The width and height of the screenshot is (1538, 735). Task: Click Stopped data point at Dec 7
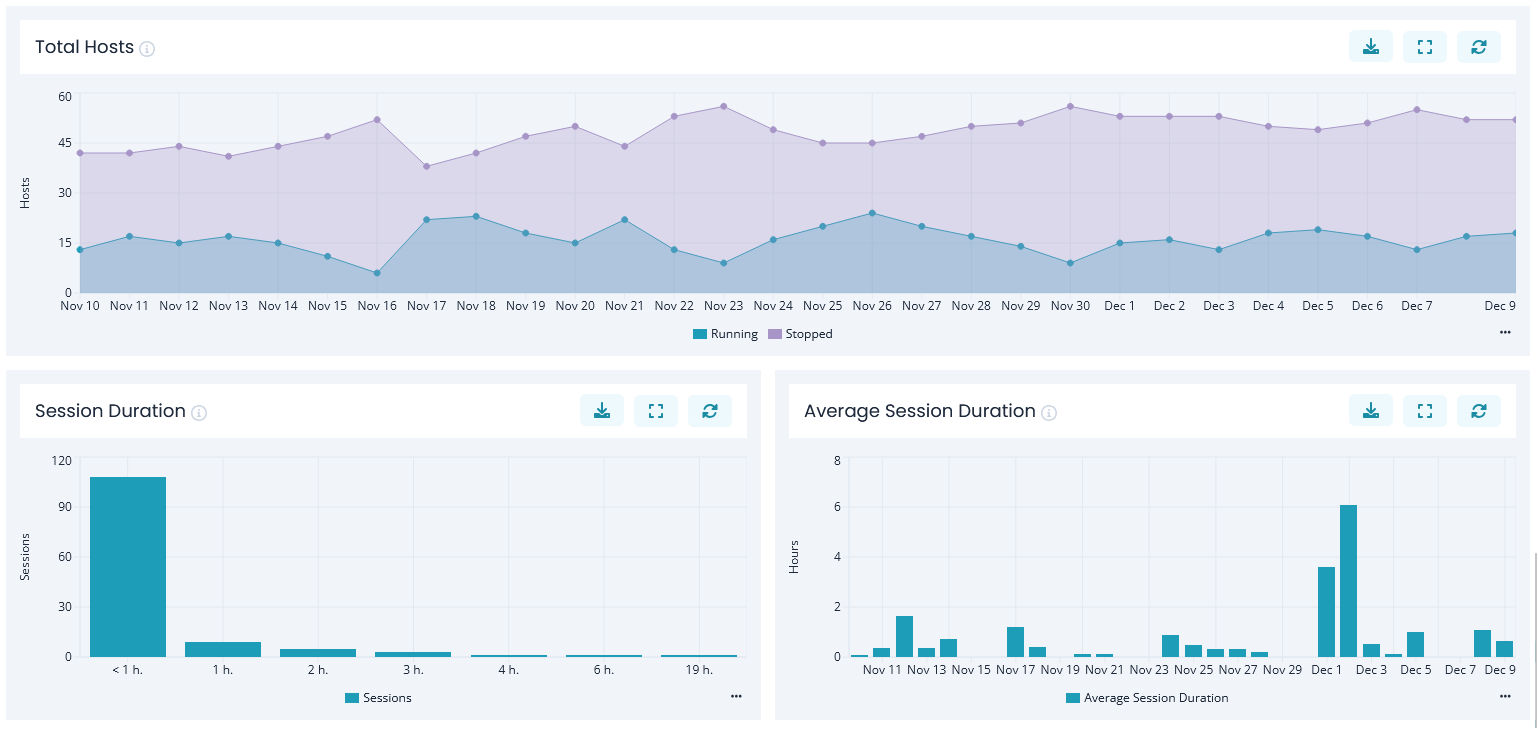[x=1417, y=110]
